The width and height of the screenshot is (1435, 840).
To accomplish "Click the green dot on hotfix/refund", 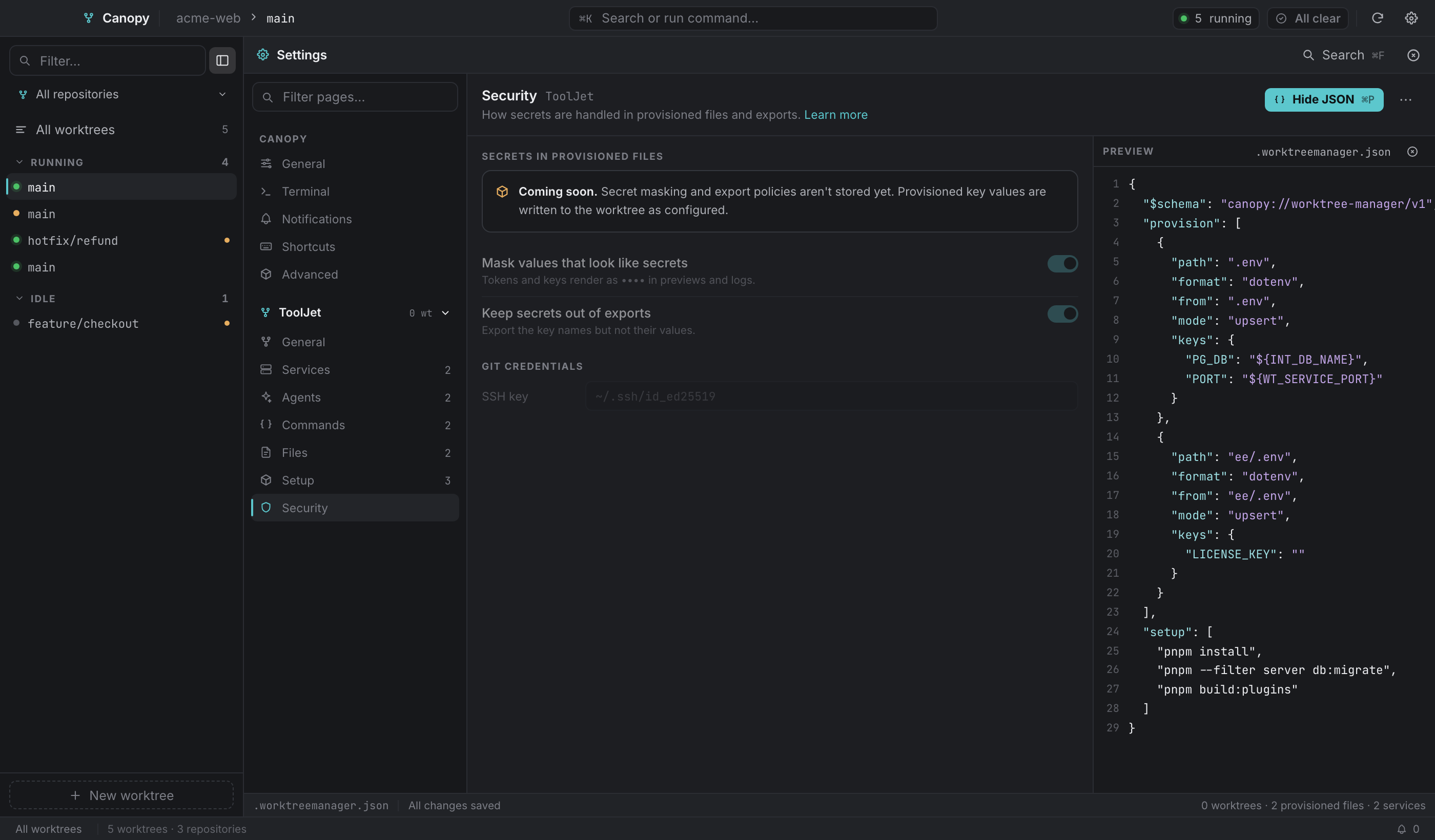I will click(16, 240).
